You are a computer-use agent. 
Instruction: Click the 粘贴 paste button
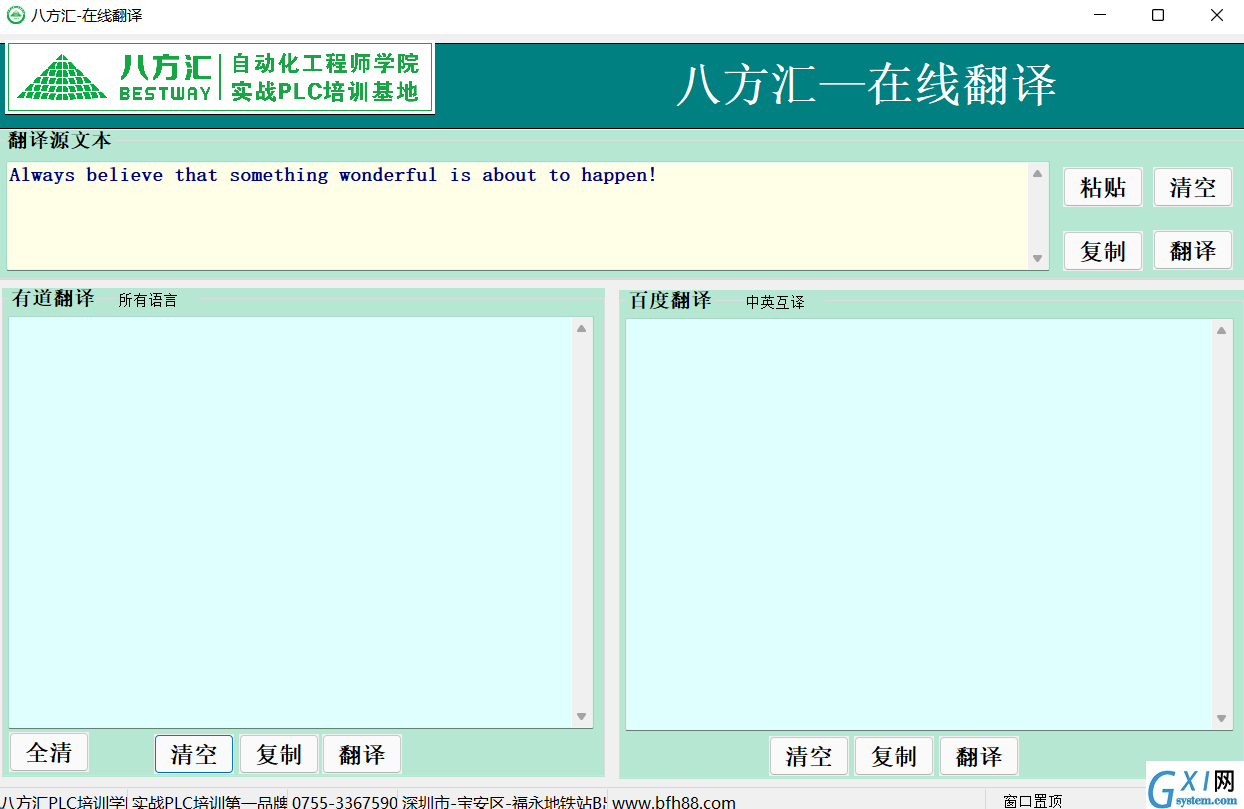[x=1102, y=187]
